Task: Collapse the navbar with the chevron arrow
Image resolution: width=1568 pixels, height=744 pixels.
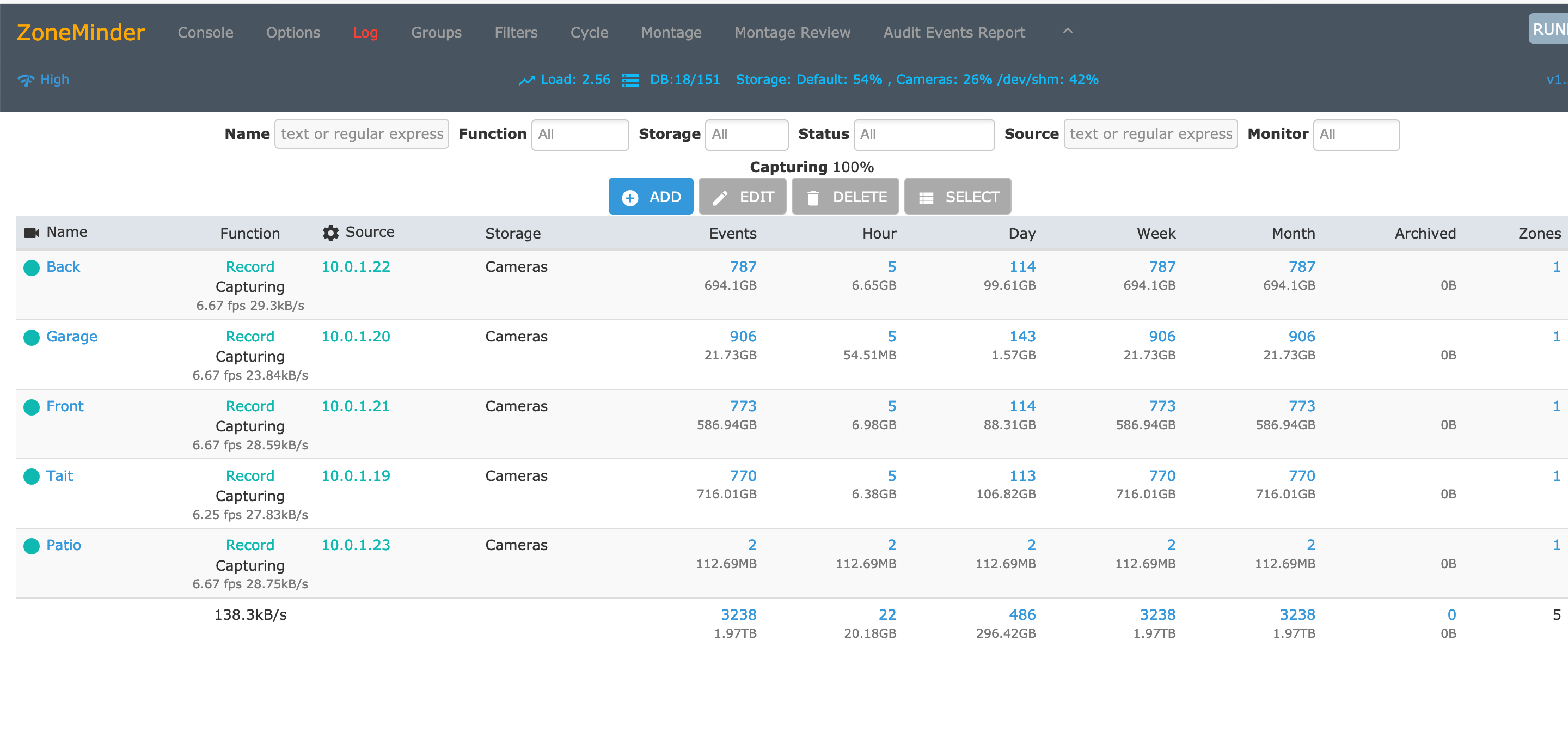Action: pyautogui.click(x=1067, y=31)
